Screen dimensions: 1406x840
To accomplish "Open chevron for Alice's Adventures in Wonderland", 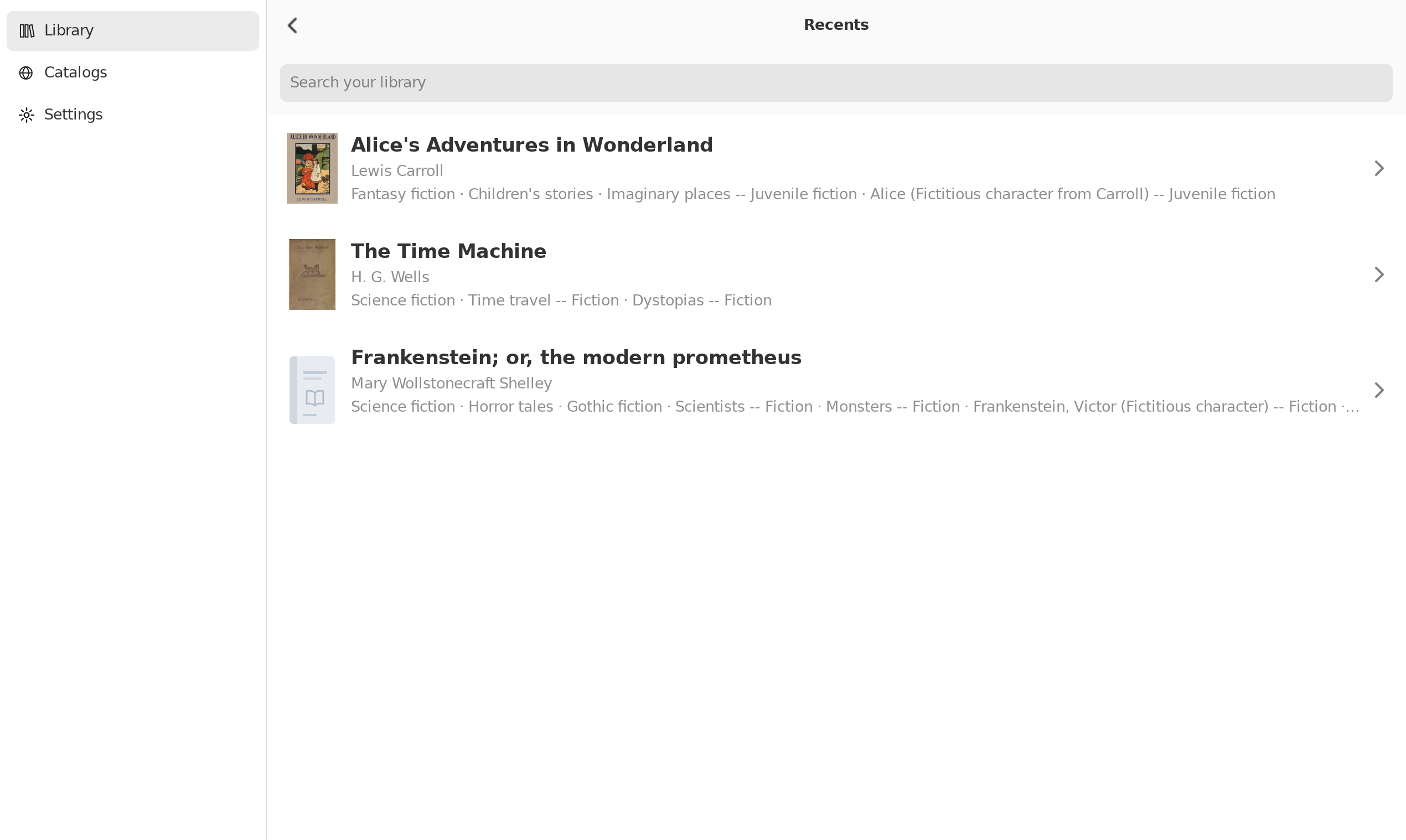I will [x=1379, y=168].
